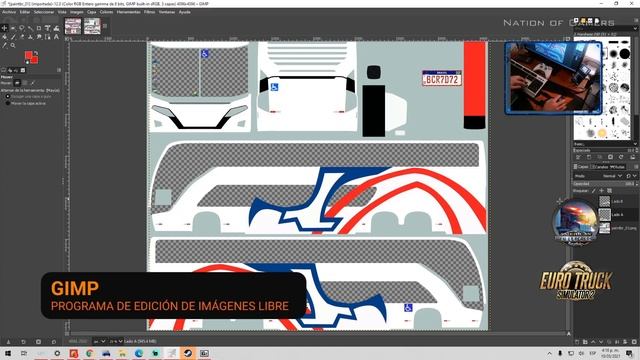Toggle lock position icon in Layers
640x360 pixels.
(x=601, y=191)
